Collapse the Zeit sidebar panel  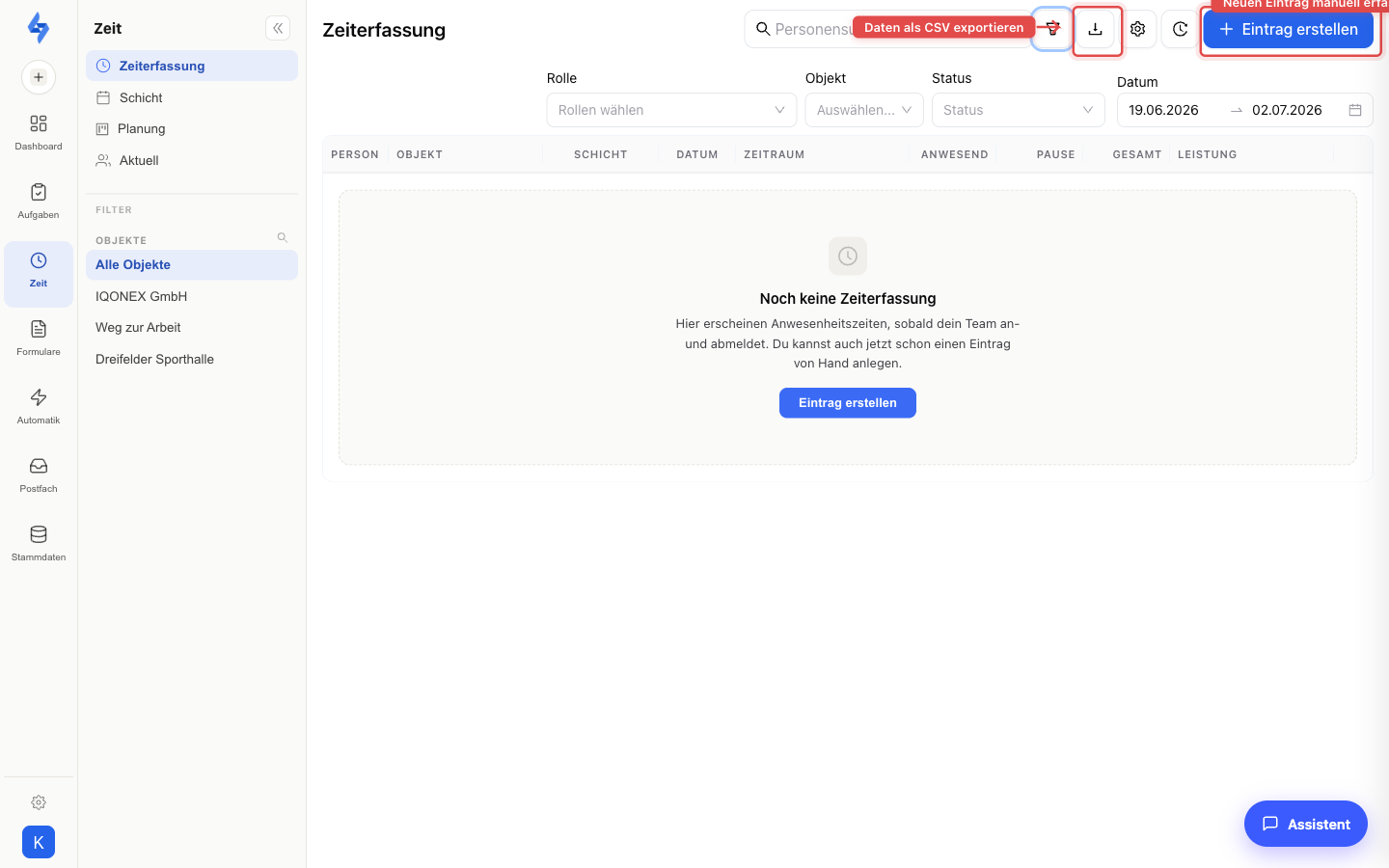tap(278, 28)
